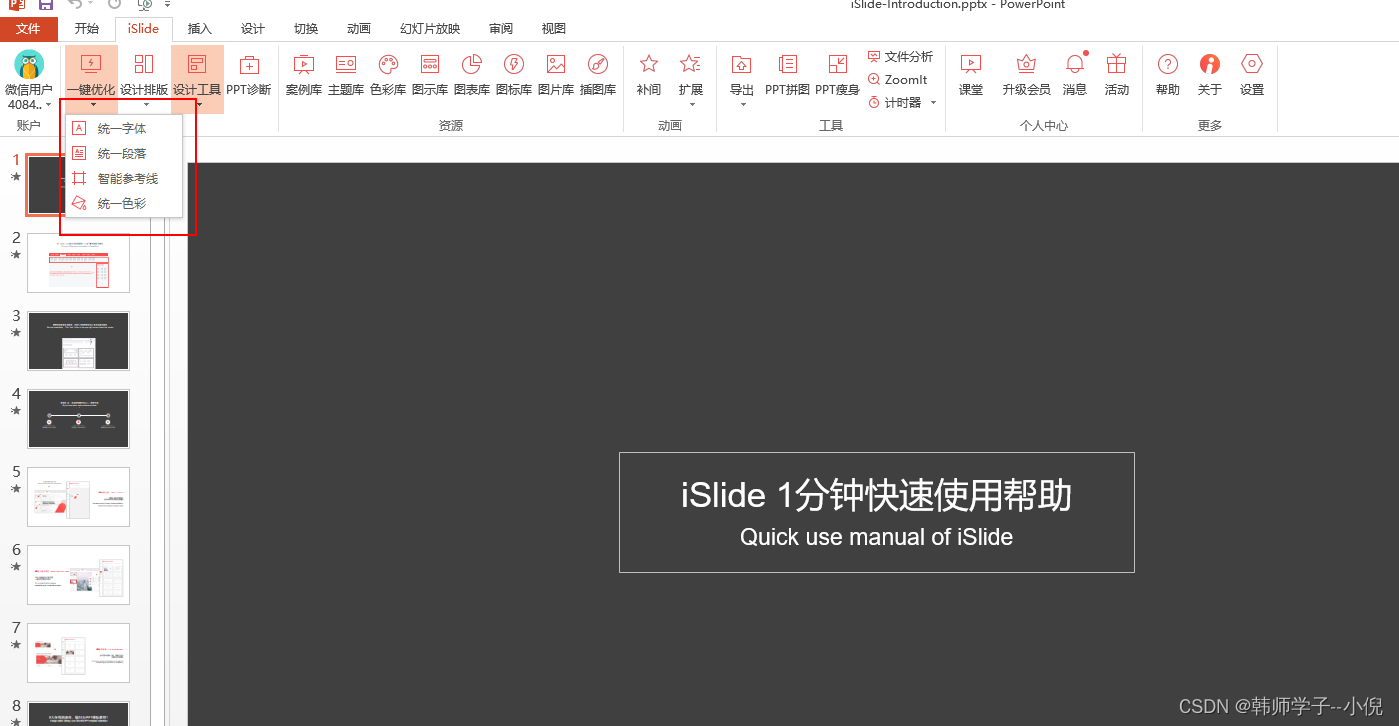Select 智能参考线 from the dropdown menu

pos(123,179)
